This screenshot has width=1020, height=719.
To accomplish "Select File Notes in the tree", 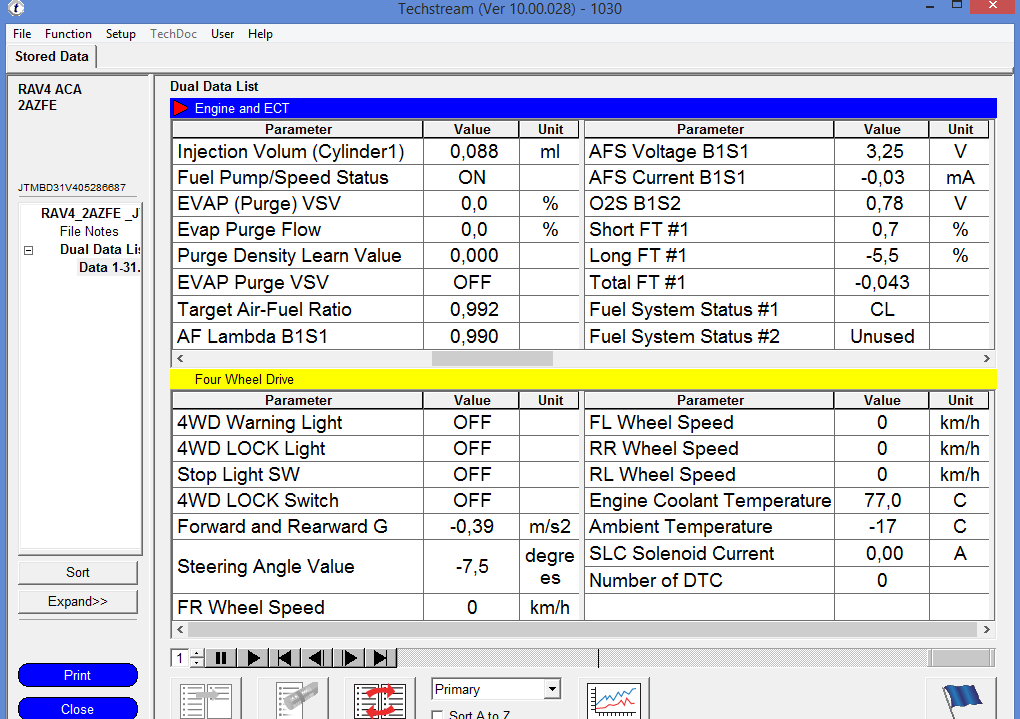I will tap(89, 232).
